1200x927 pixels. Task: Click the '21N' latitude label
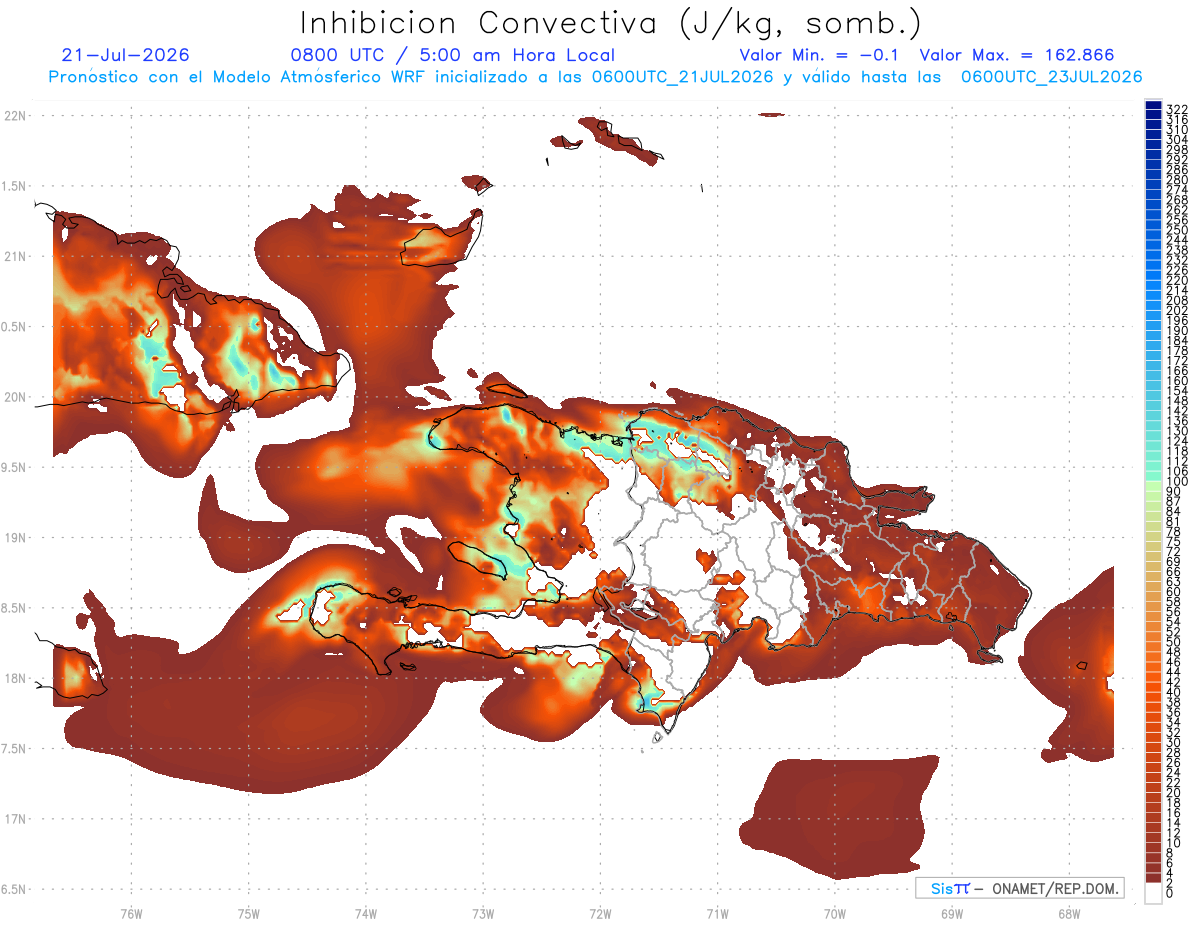(15, 256)
